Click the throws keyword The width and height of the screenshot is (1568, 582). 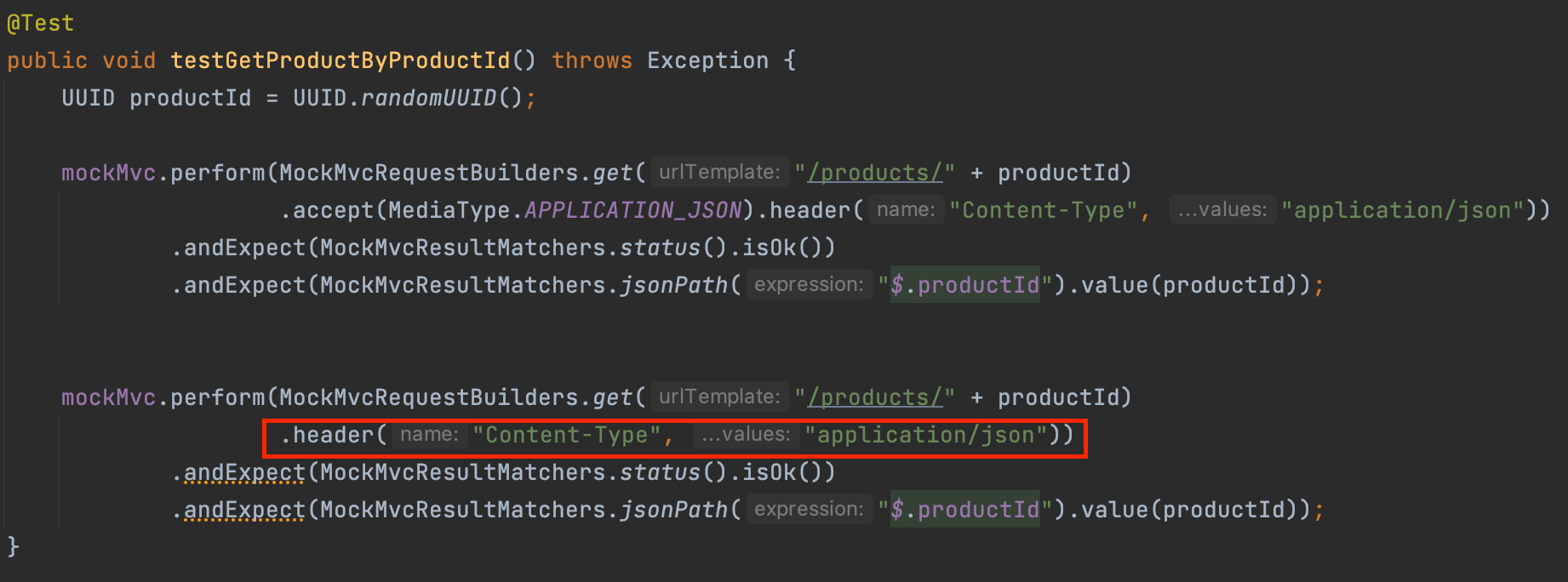[x=592, y=60]
